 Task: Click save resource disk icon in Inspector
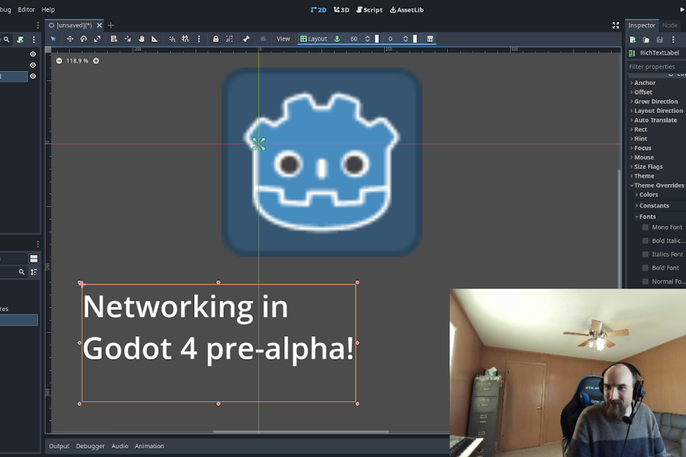[x=660, y=40]
